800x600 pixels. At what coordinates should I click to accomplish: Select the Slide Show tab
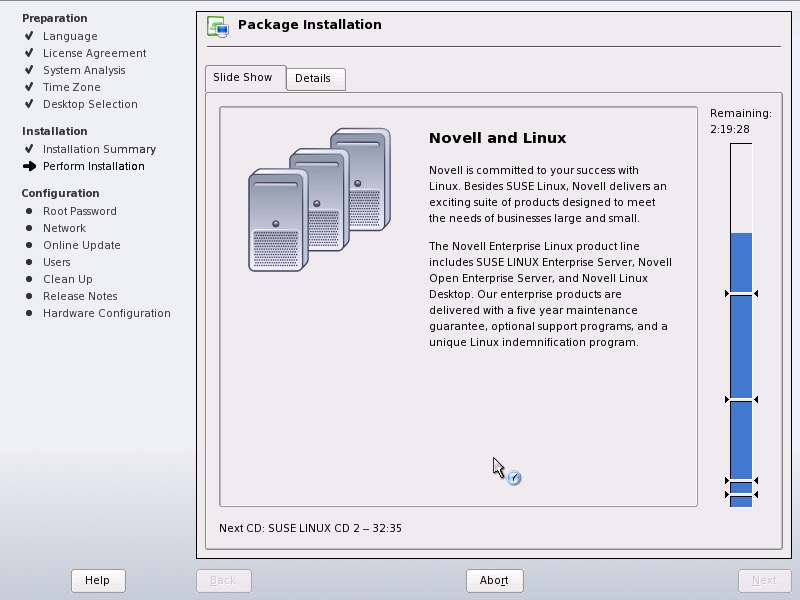tap(245, 78)
